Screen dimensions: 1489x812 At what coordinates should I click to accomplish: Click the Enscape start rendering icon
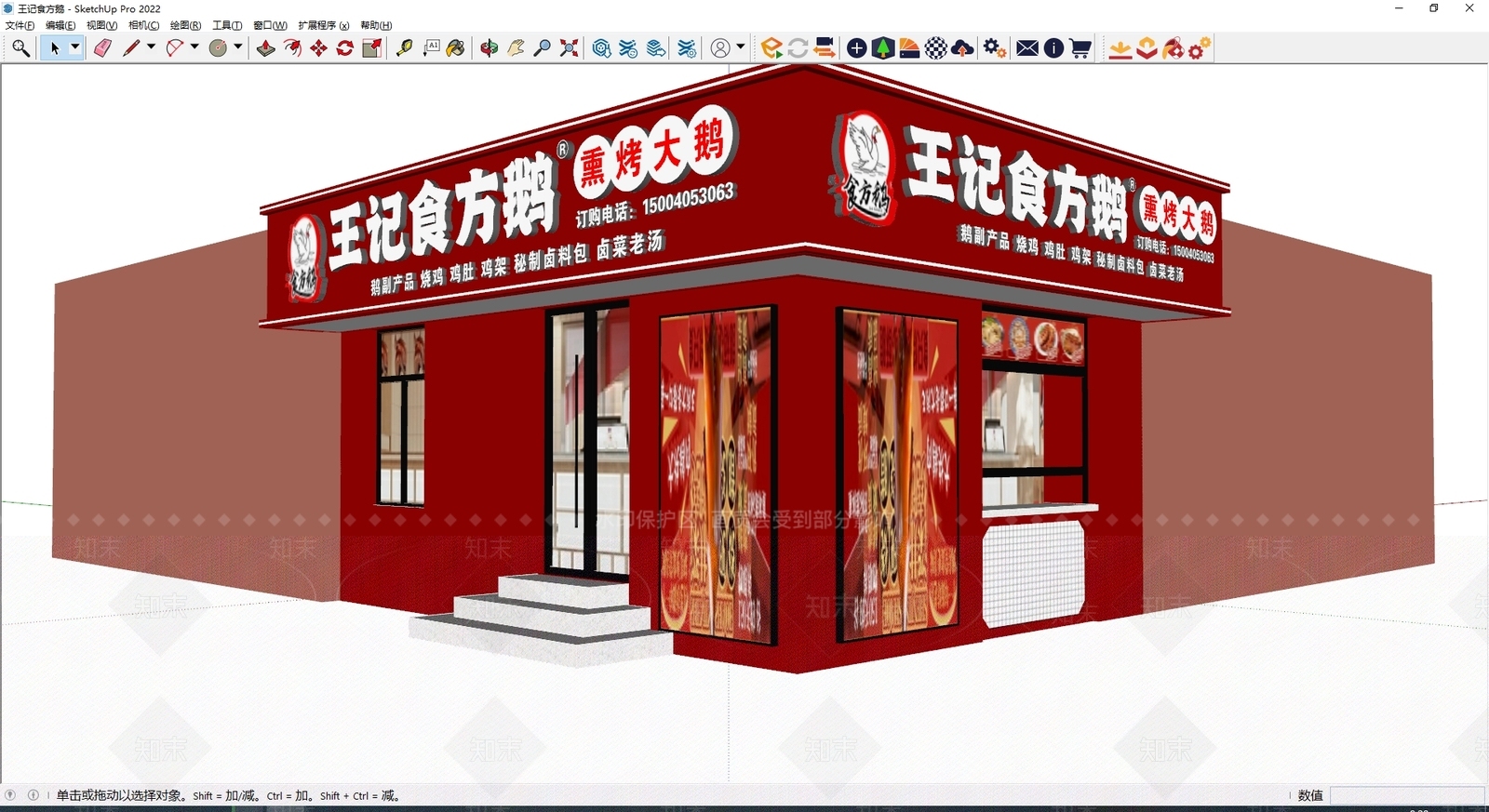coord(771,48)
